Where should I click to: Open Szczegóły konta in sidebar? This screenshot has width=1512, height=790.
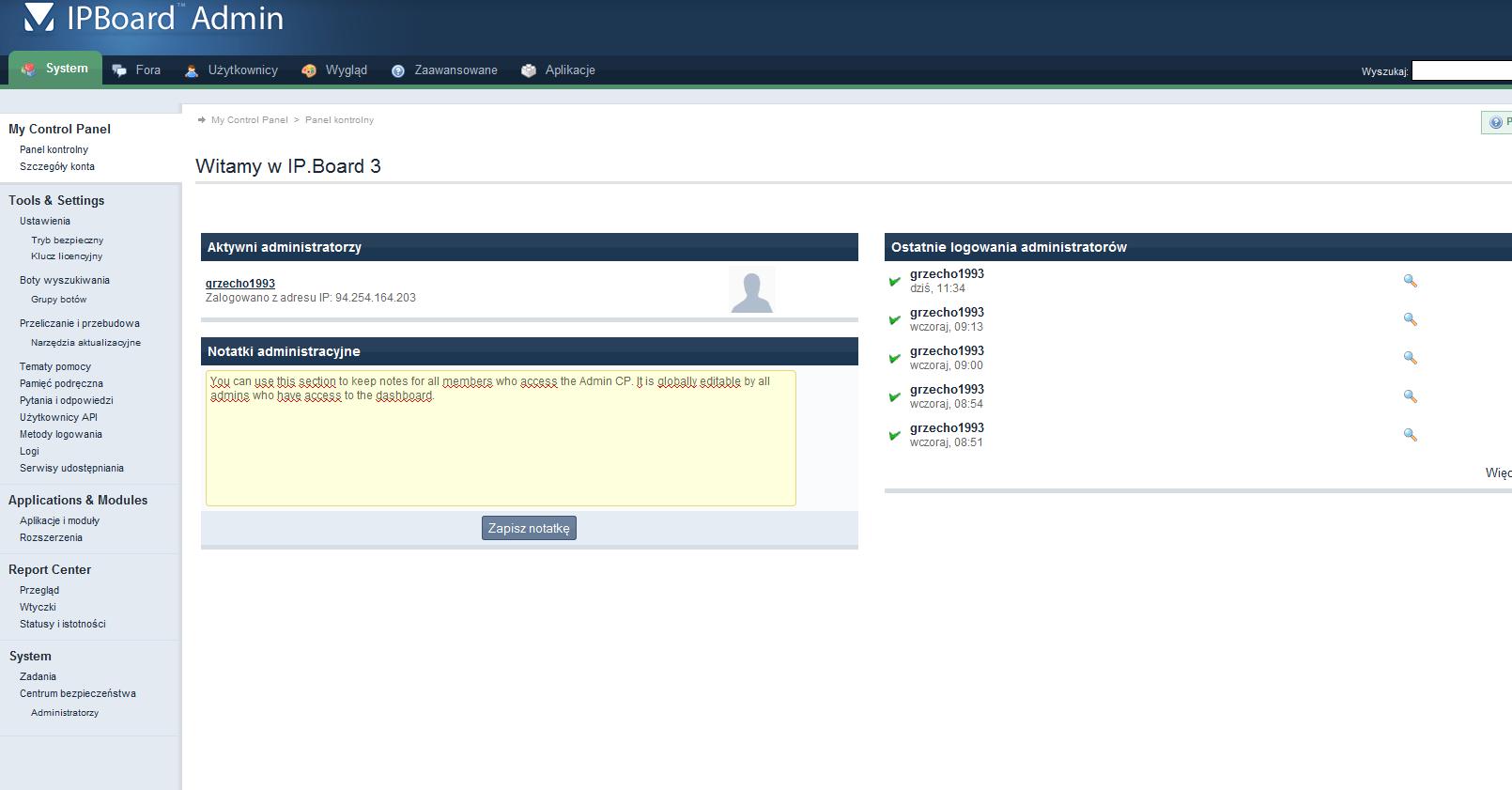57,166
